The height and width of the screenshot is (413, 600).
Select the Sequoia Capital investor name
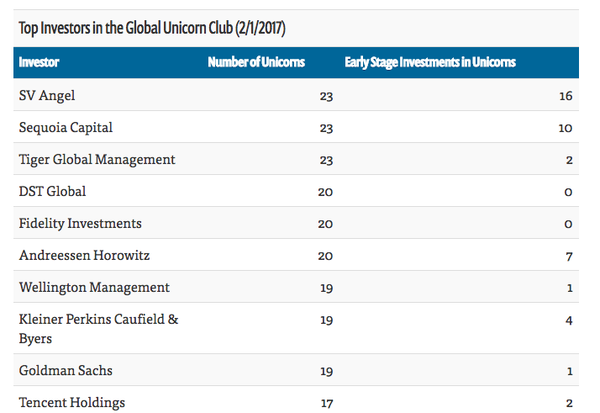tap(65, 127)
